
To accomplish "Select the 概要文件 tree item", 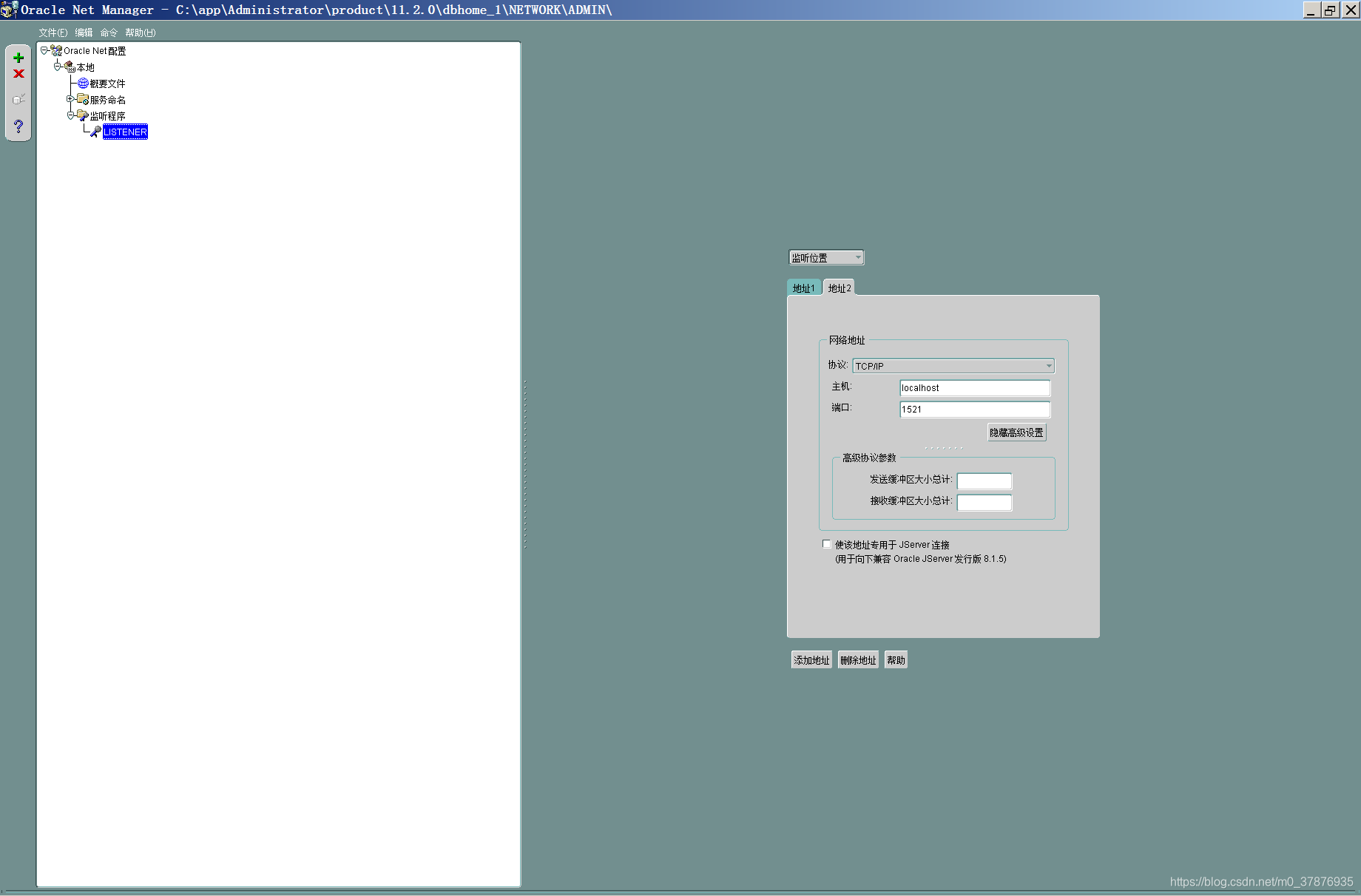I will click(x=108, y=84).
